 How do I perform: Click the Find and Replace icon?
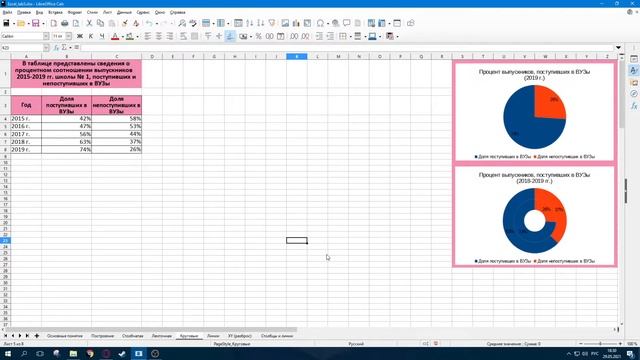[182, 23]
